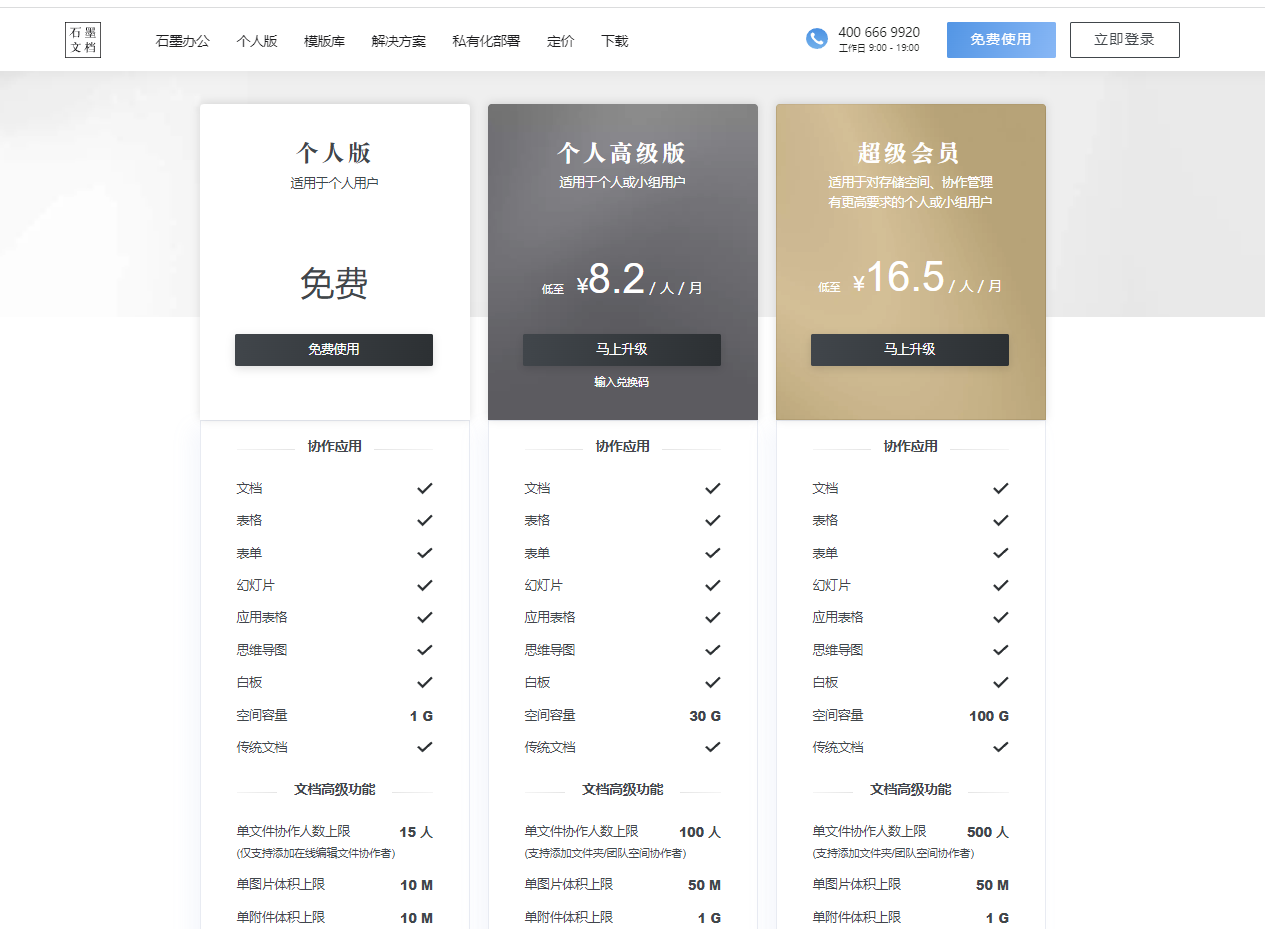The height and width of the screenshot is (929, 1265).
Task: Click the 文档 checkmark in the 个人版 column
Action: 425,488
